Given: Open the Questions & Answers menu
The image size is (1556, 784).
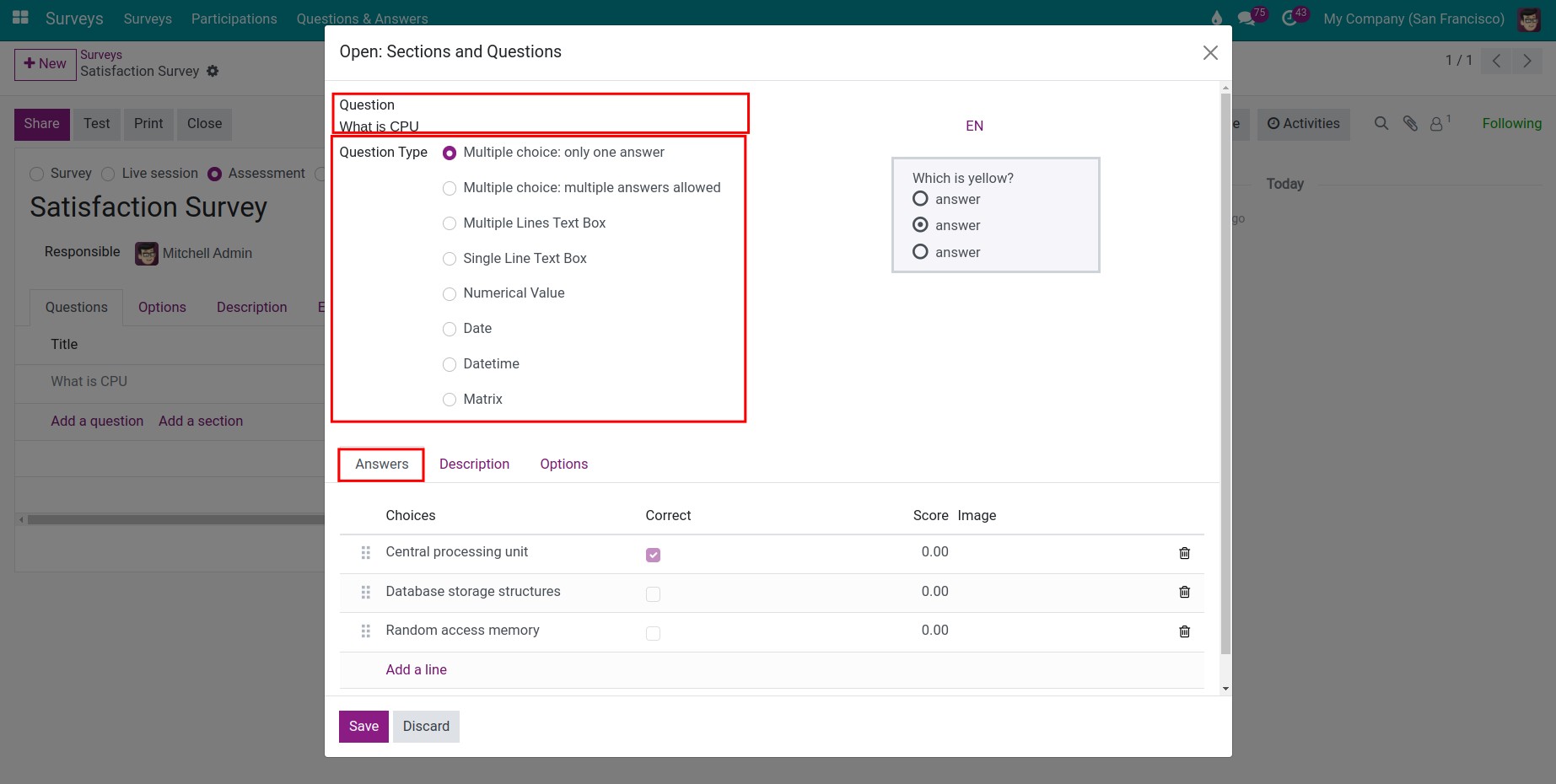Looking at the screenshot, I should point(362,19).
